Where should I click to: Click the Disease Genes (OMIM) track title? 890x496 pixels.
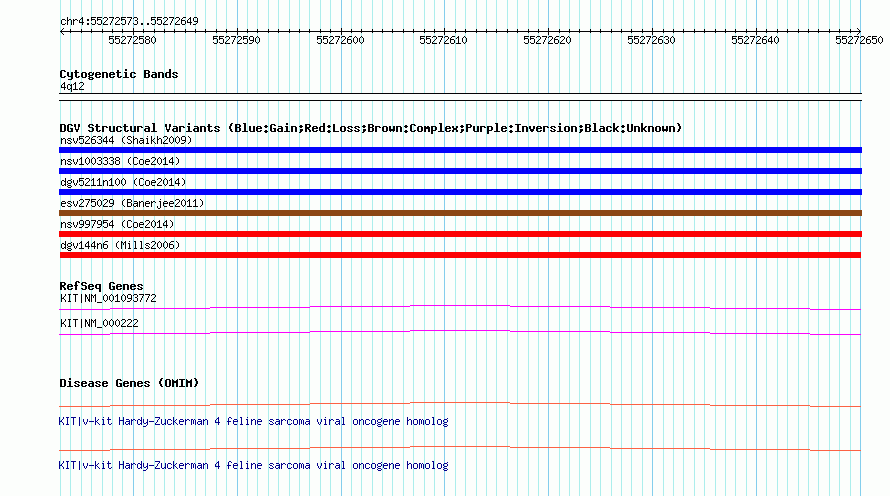[129, 383]
